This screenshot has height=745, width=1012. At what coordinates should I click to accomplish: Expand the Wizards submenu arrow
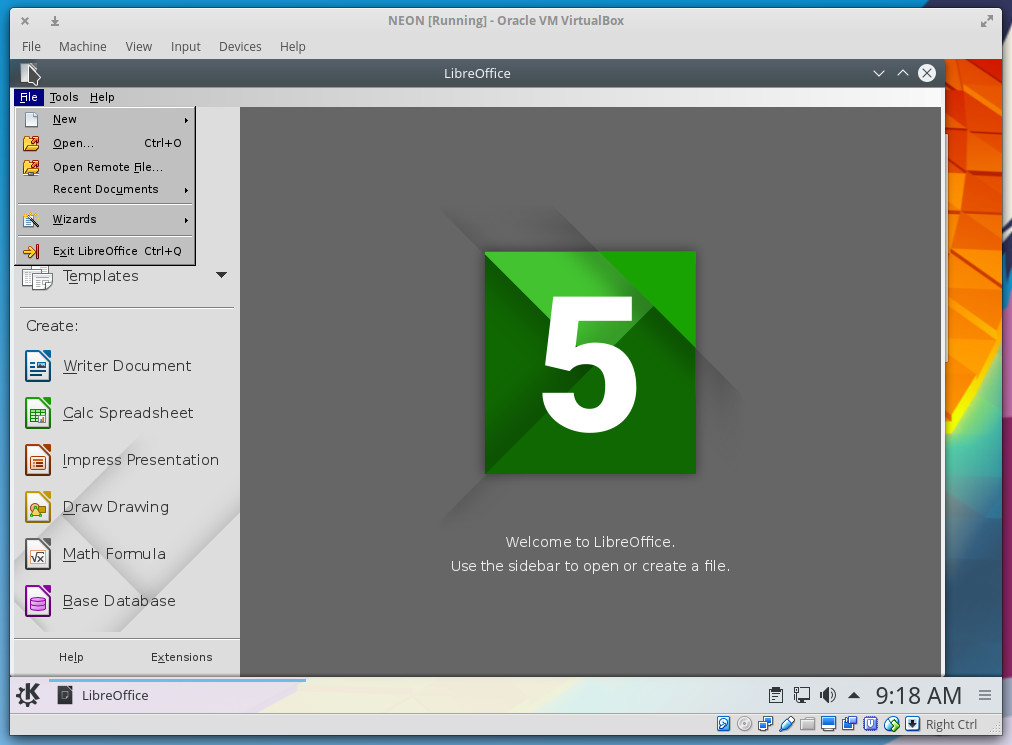[187, 220]
